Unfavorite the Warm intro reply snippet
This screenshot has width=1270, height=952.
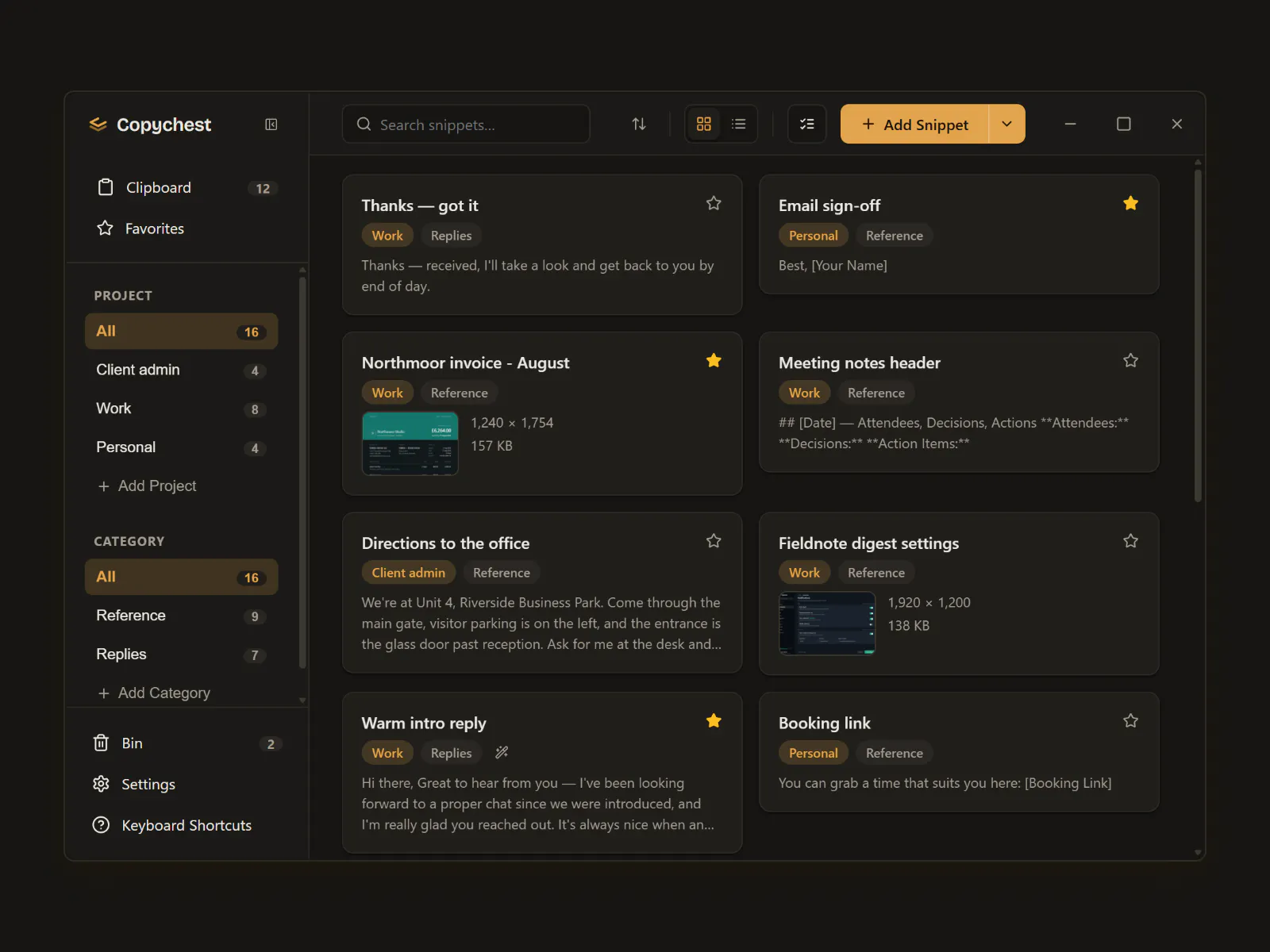[x=714, y=721]
